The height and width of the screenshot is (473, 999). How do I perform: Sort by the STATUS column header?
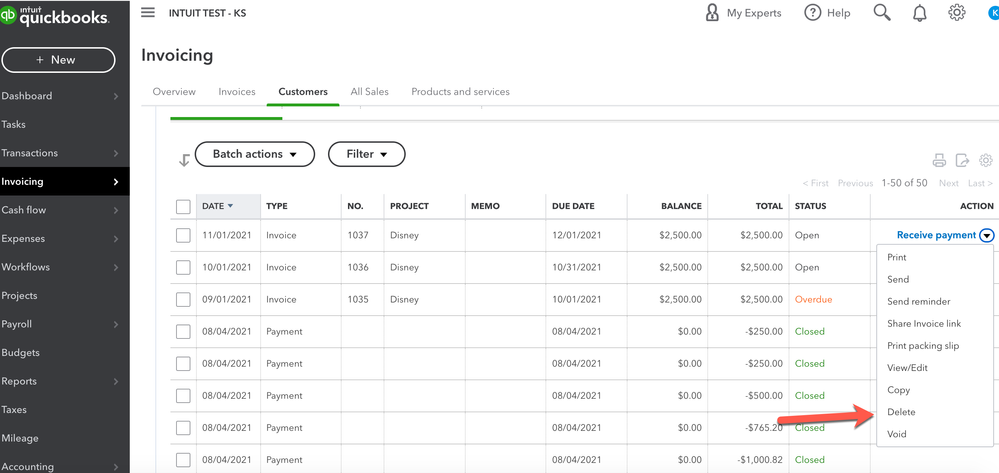[x=810, y=206]
